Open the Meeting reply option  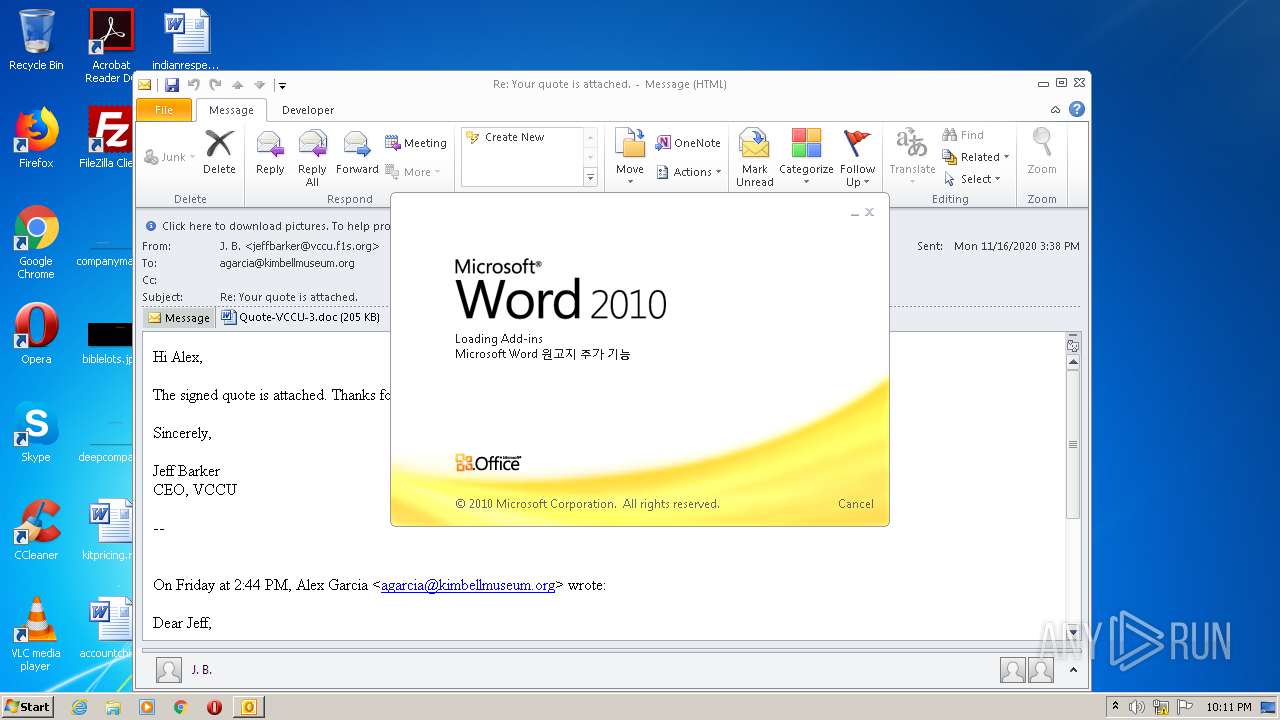coord(416,143)
